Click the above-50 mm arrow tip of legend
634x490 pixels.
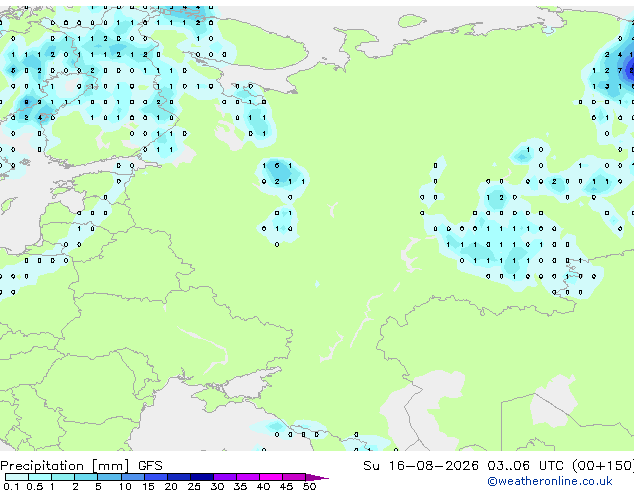(x=317, y=477)
